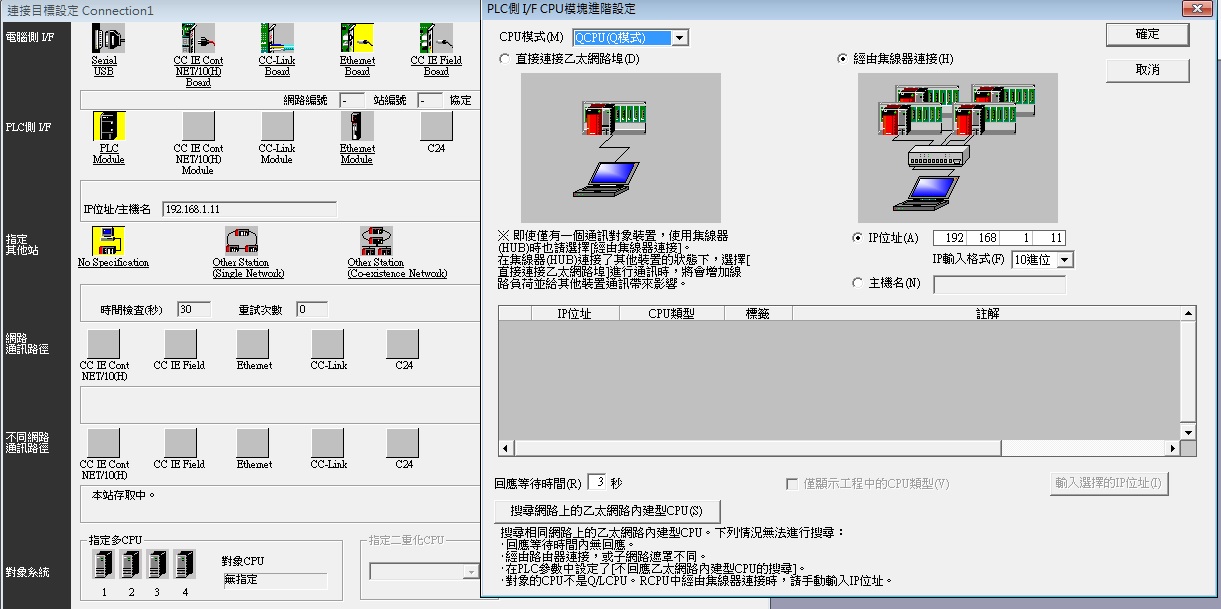Click the 確定 button
1221x609 pixels.
[x=1147, y=34]
